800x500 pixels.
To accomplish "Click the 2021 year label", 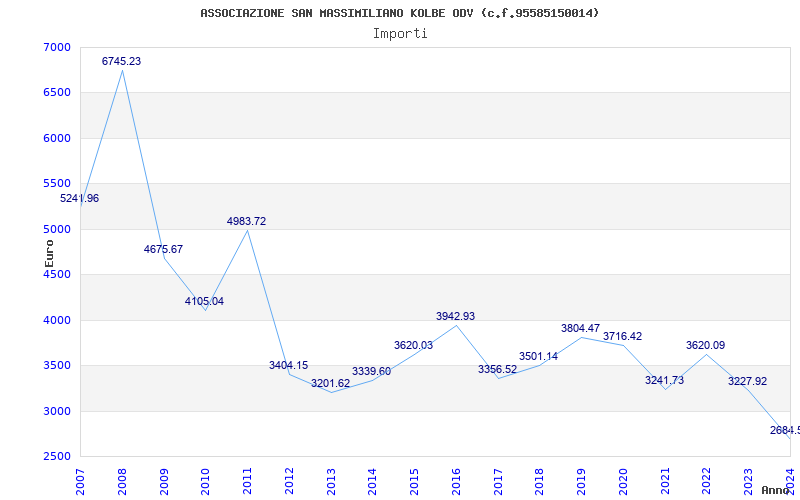I will click(665, 482).
